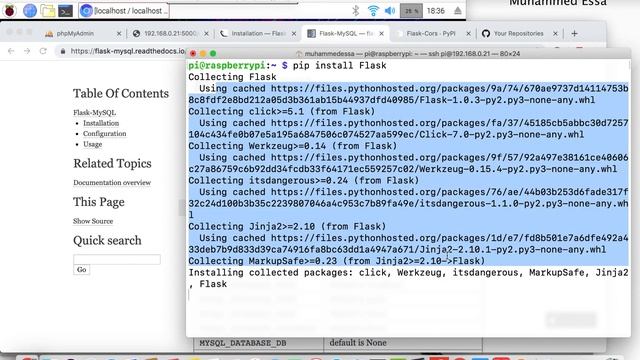Viewport: 640px width, 360px height.
Task: Click 'pip install Flask' command text
Action: 339,65
